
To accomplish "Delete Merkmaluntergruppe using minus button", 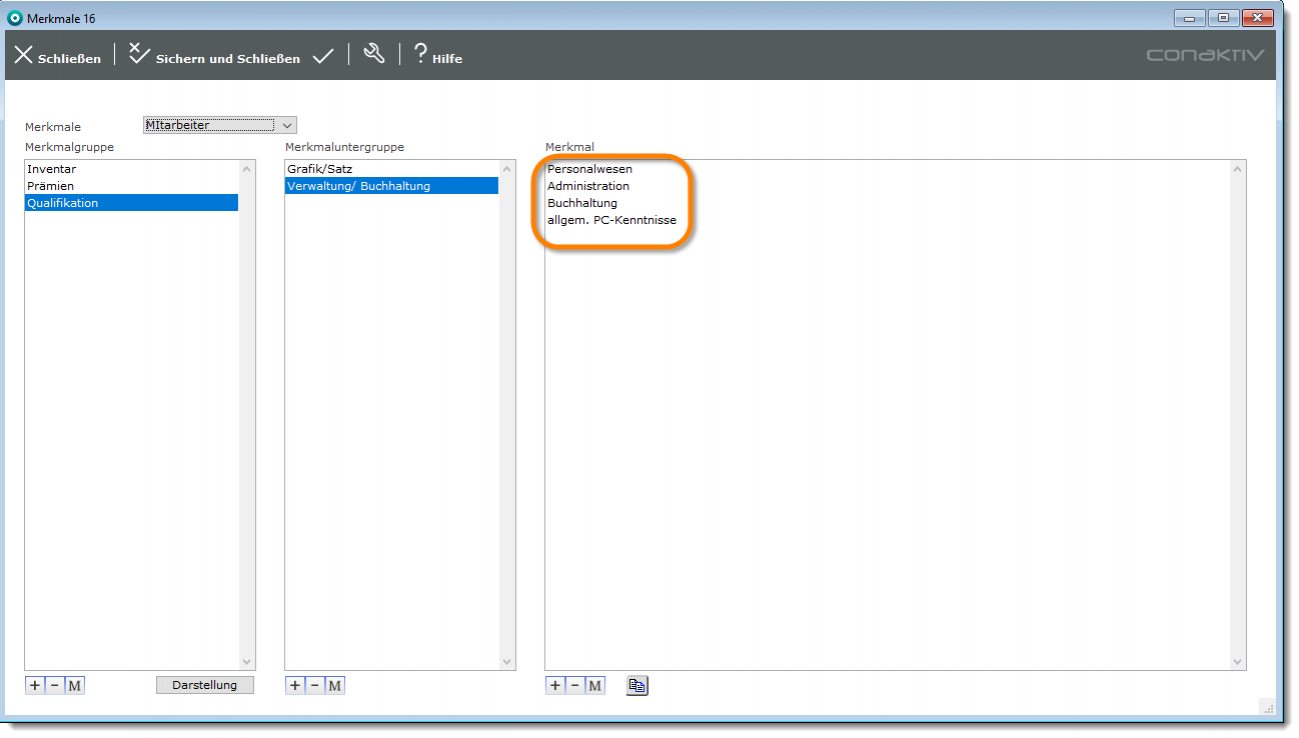I will click(314, 685).
